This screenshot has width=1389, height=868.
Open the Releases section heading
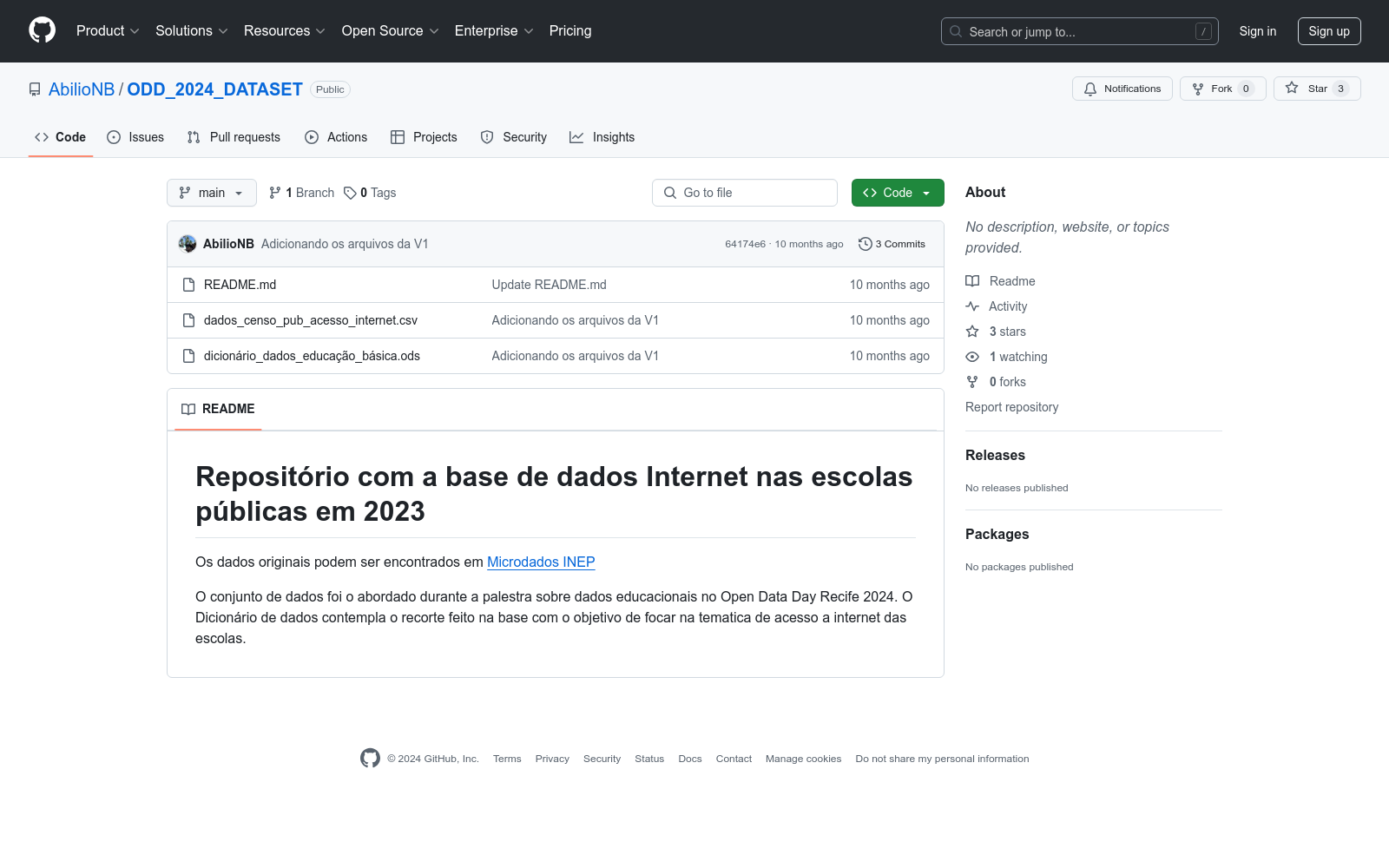coord(995,455)
